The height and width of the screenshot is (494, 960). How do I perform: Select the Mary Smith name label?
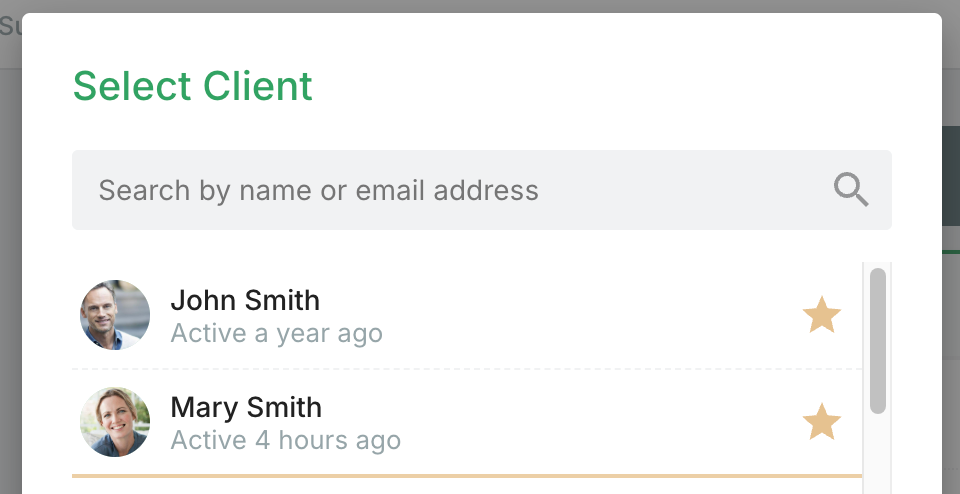[x=246, y=407]
